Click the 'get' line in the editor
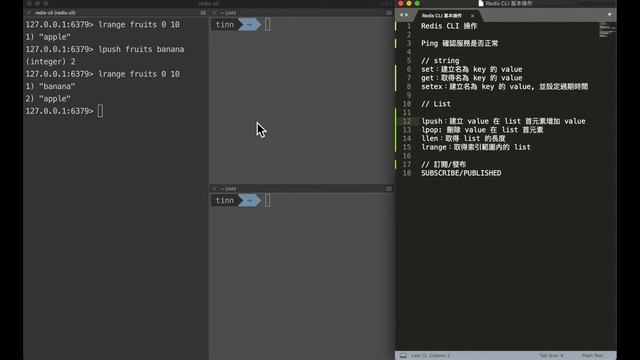This screenshot has width=640, height=360. click(471, 78)
